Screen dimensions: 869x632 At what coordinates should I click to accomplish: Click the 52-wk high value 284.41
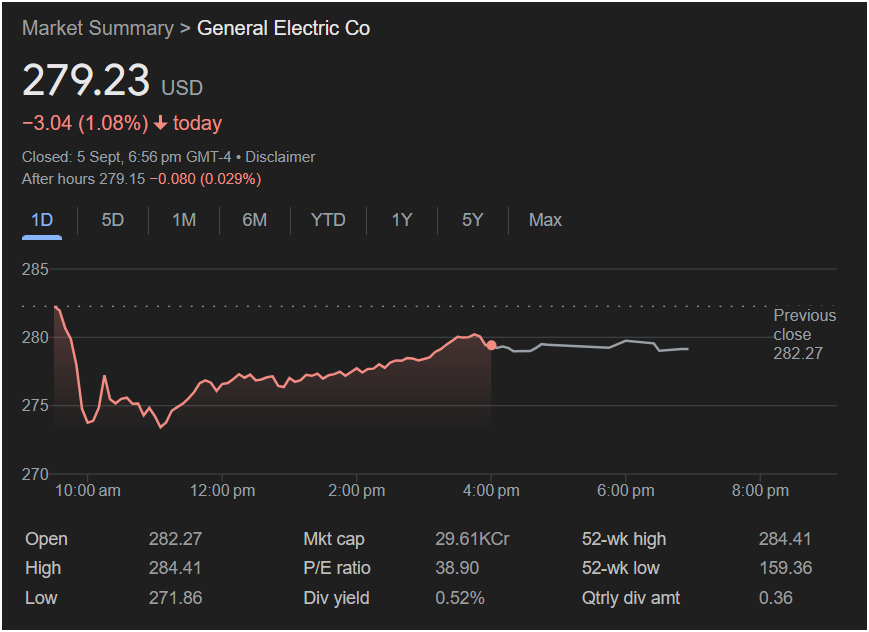click(785, 539)
